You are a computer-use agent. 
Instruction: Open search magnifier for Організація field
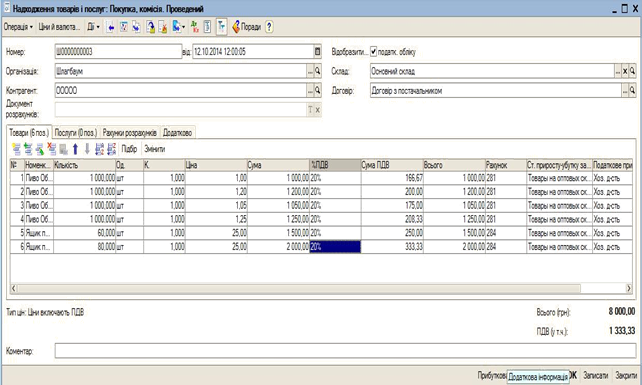(317, 71)
